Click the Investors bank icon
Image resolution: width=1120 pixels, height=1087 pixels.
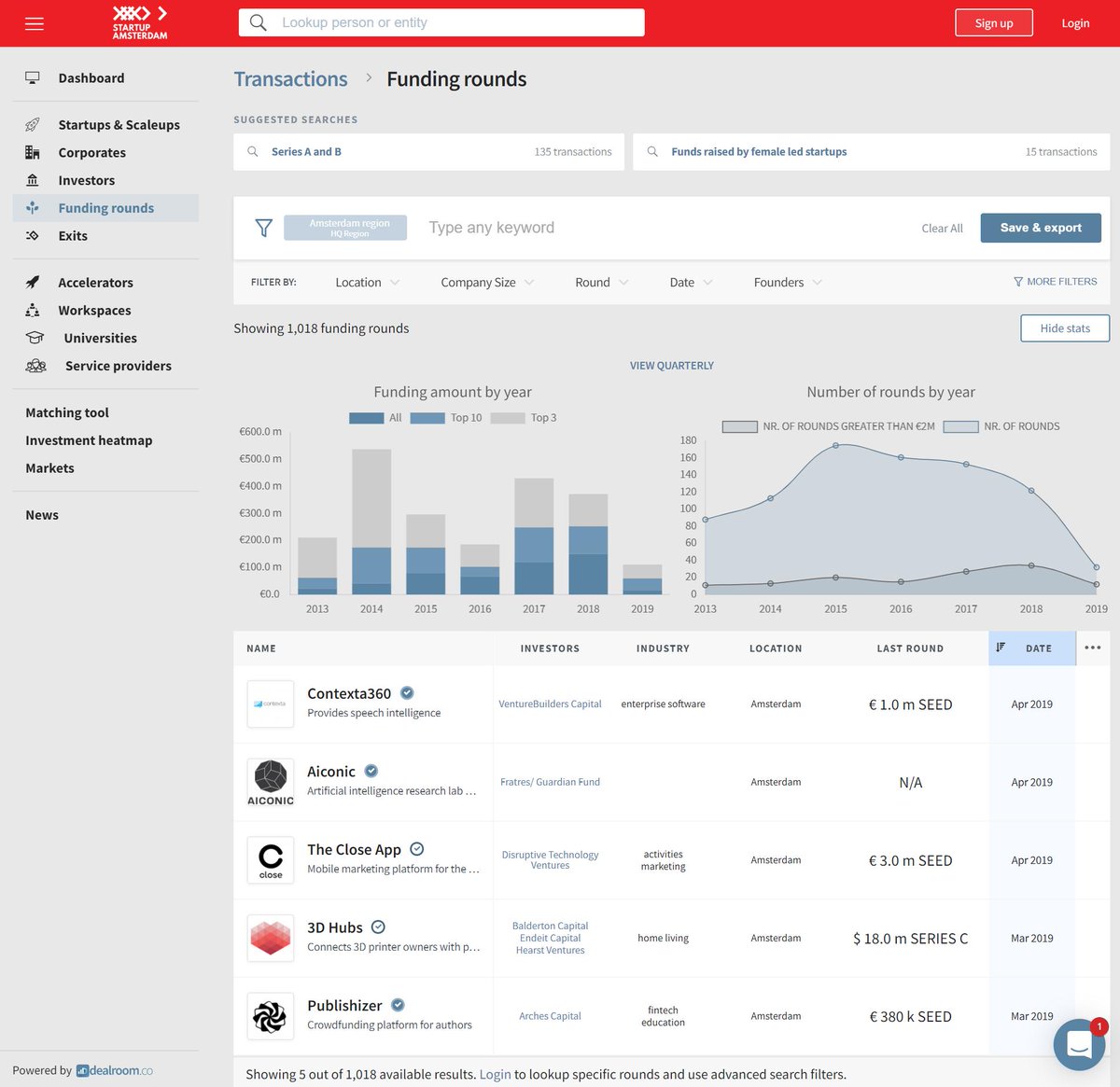pos(33,180)
